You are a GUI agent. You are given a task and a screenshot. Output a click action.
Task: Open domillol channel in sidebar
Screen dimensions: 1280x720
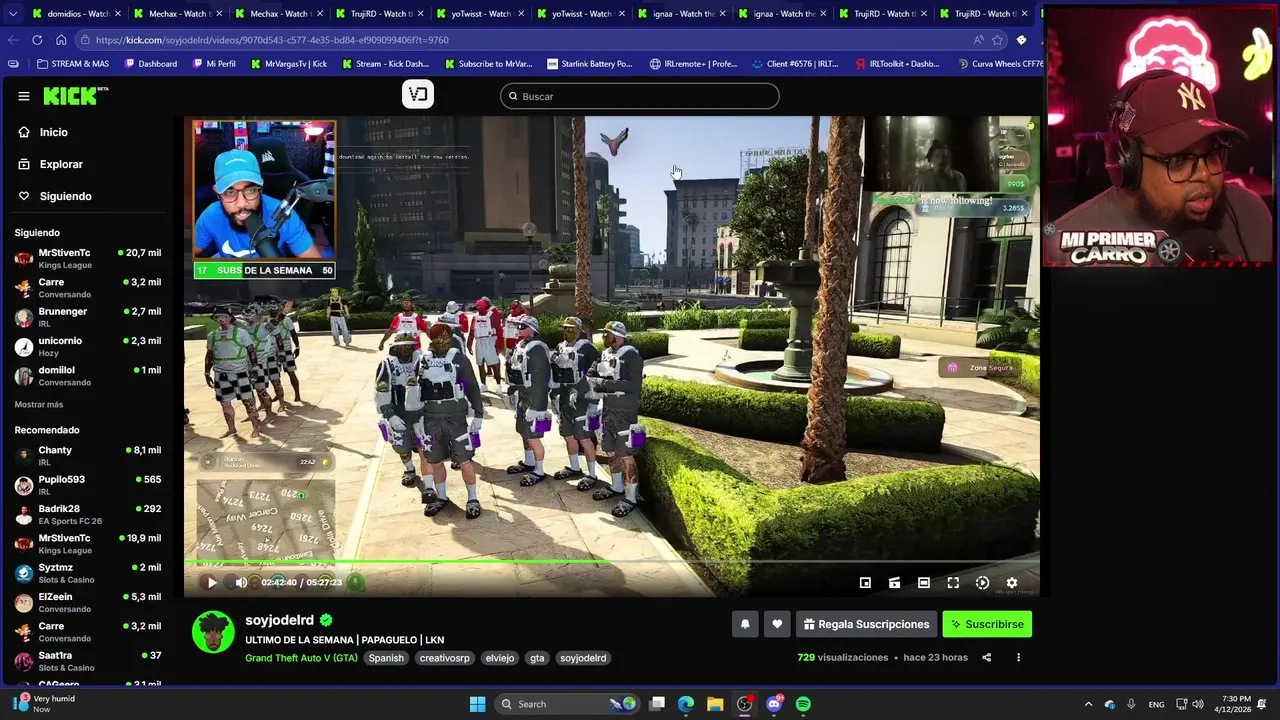88,376
